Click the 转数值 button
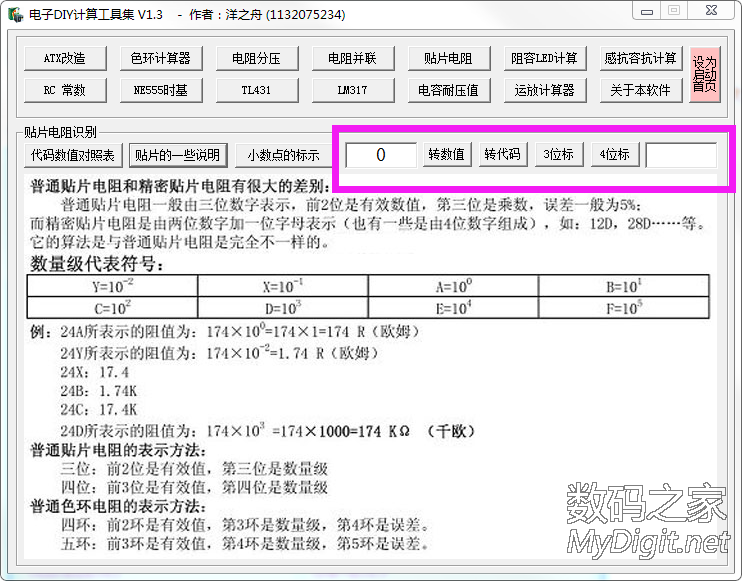Image resolution: width=742 pixels, height=581 pixels. [x=447, y=154]
